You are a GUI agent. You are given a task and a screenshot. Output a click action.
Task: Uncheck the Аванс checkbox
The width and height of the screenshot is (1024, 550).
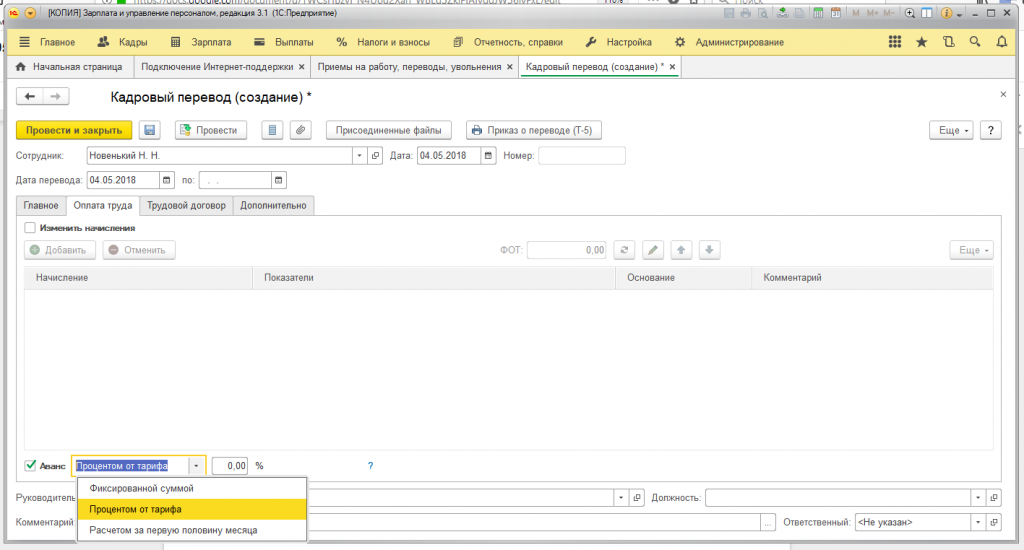tap(30, 466)
